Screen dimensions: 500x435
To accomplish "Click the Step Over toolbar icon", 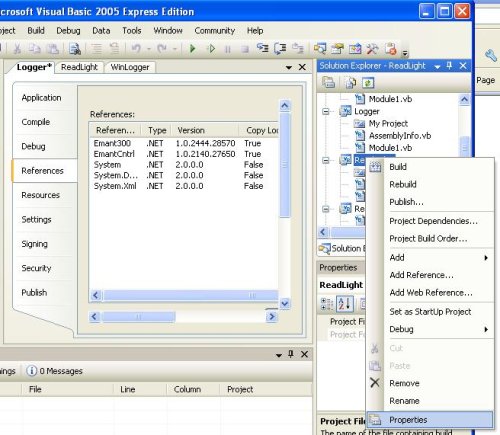I will click(280, 48).
